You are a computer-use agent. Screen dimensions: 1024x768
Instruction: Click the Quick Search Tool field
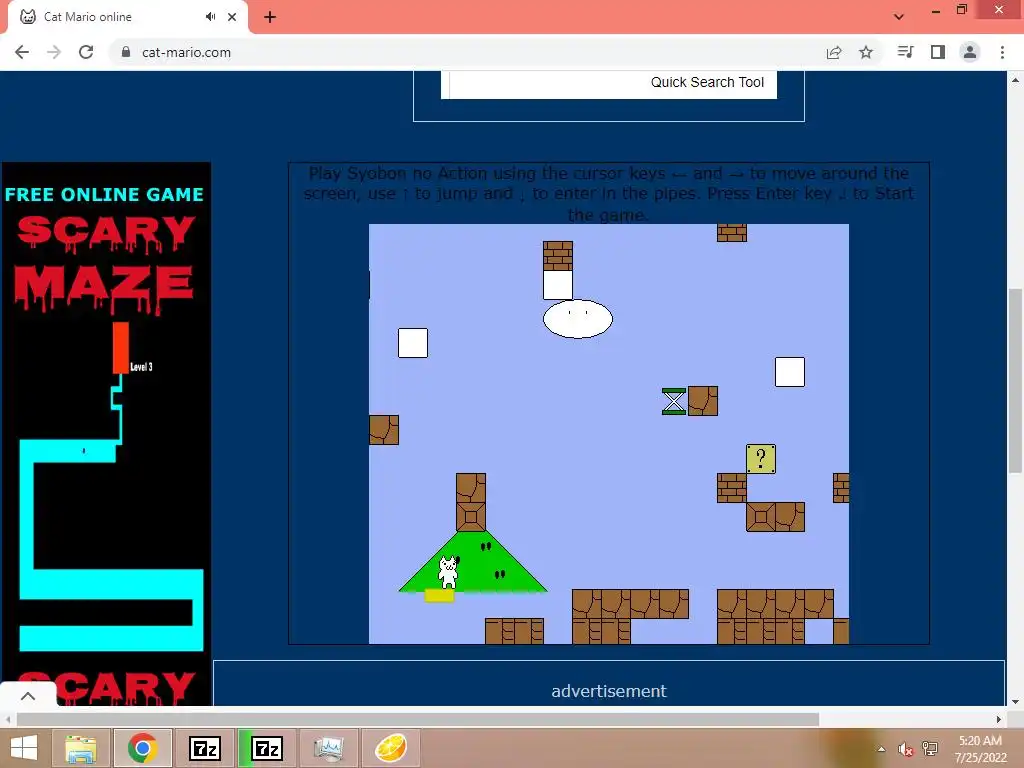609,83
